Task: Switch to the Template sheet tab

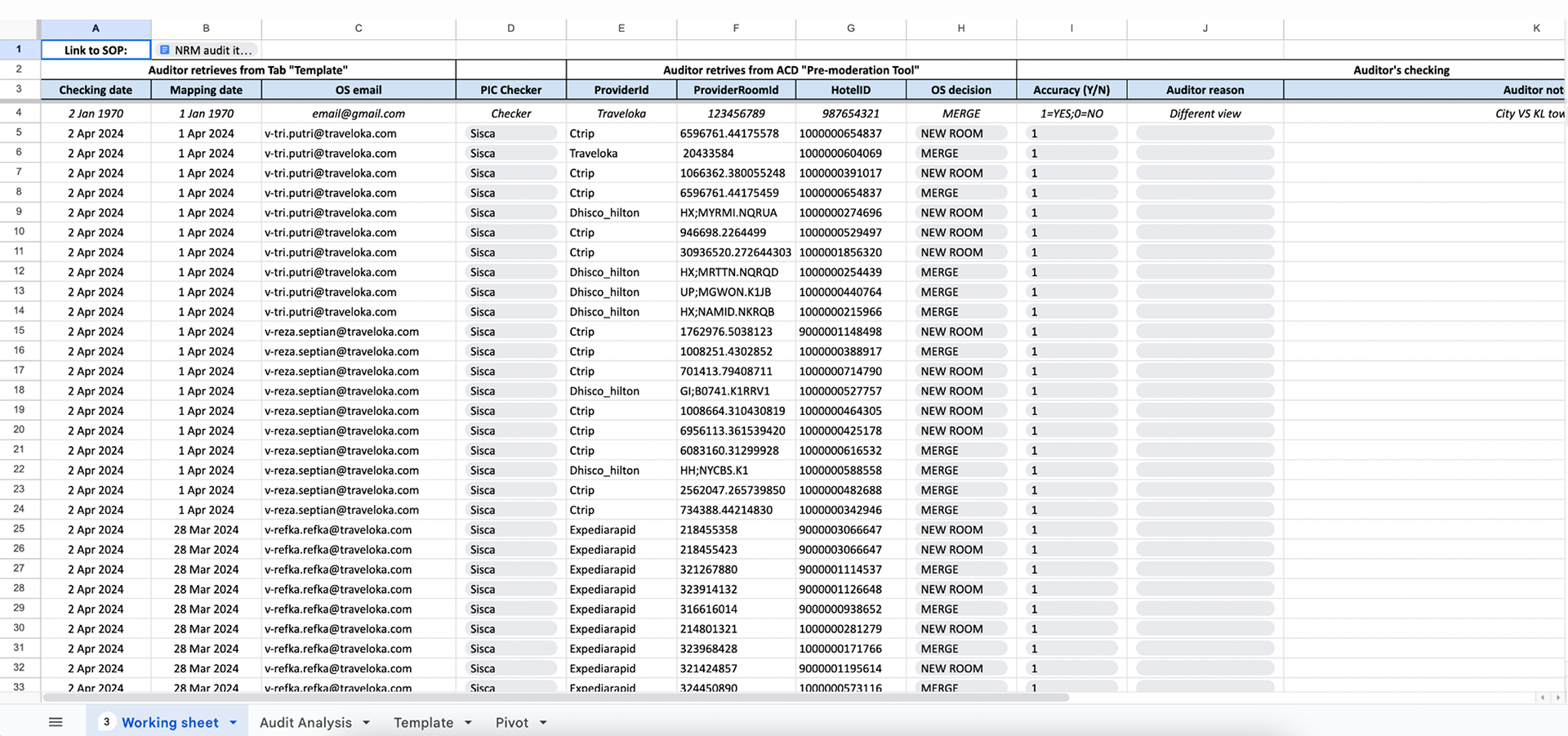Action: point(423,722)
